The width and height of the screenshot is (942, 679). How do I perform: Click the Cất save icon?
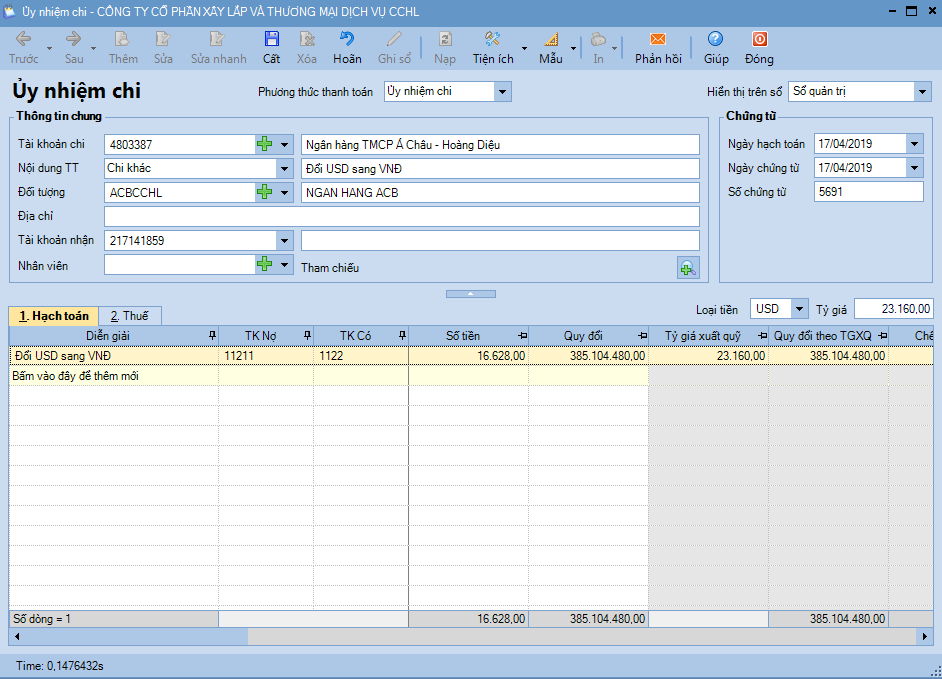(x=271, y=40)
